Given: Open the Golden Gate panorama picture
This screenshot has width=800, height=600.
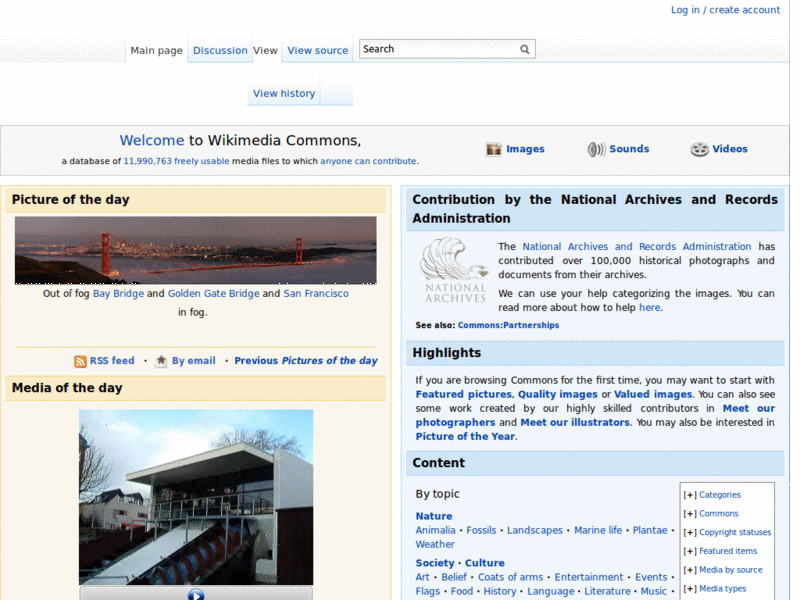Looking at the screenshot, I should pos(195,250).
